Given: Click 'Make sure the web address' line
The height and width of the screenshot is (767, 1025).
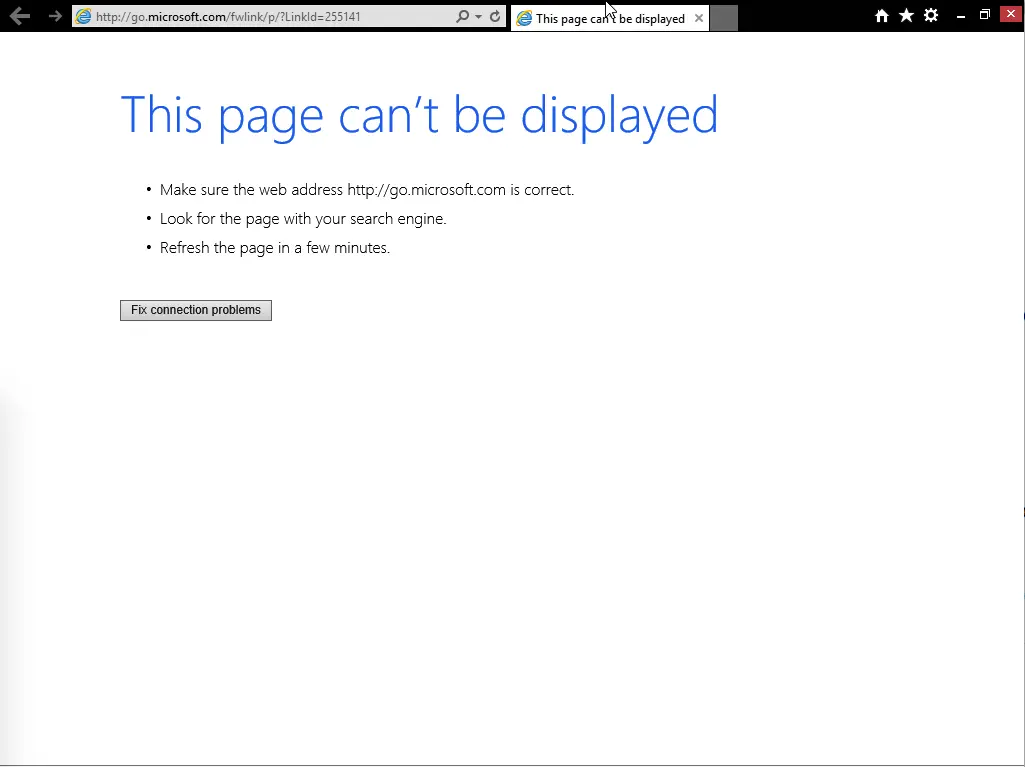Looking at the screenshot, I should (x=367, y=190).
